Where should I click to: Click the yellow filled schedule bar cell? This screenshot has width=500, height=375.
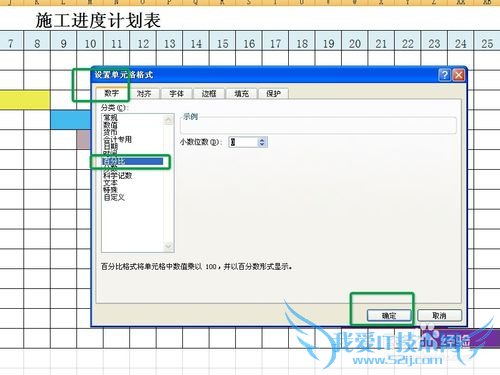coord(25,100)
